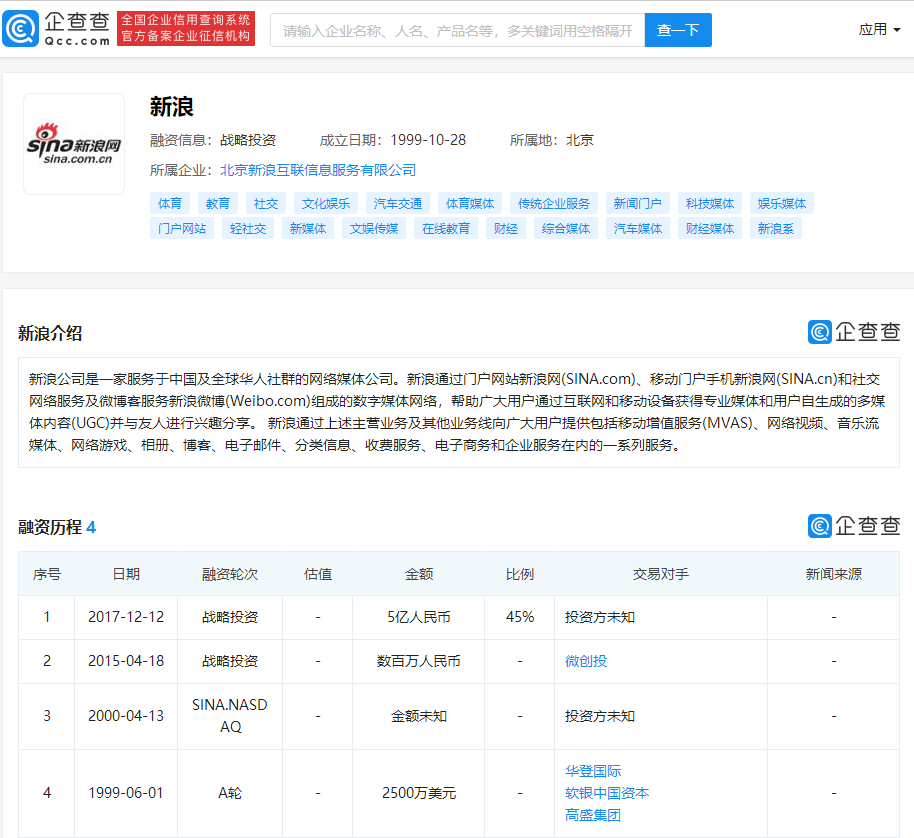Select the 文化娱乐 tag
Image resolution: width=914 pixels, height=838 pixels.
pos(326,203)
